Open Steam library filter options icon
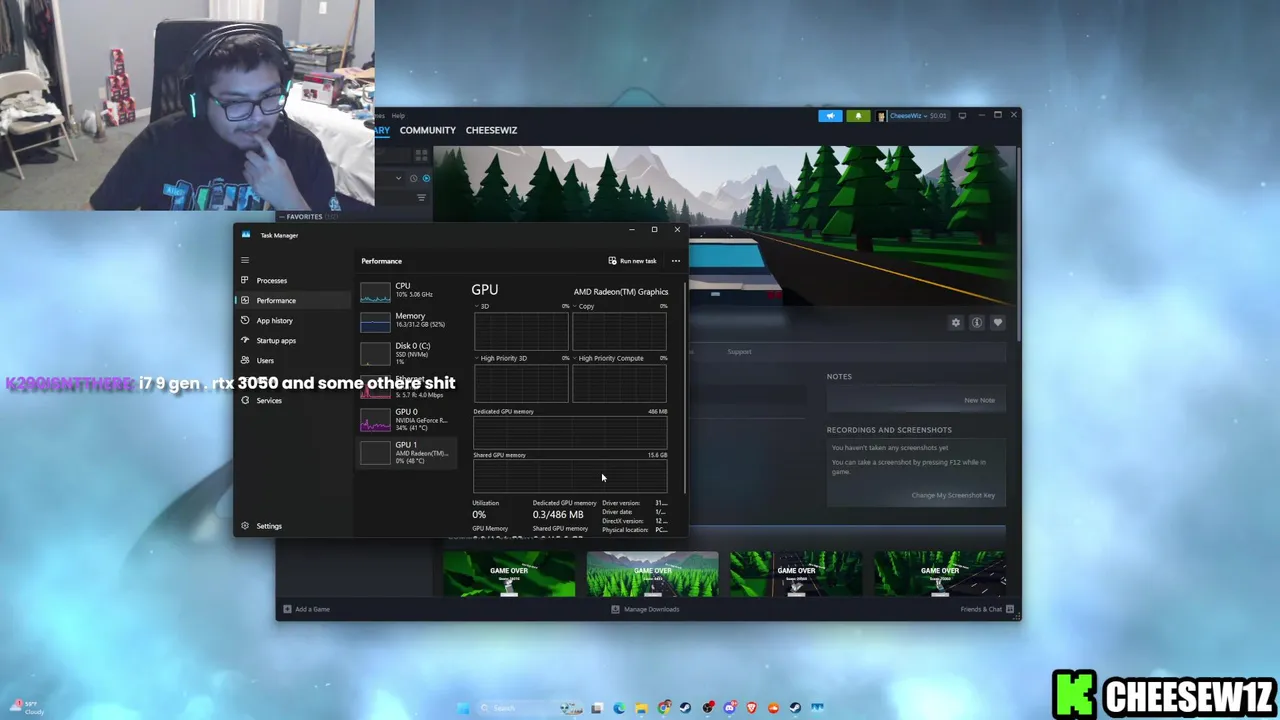Viewport: 1280px width, 720px height. [421, 198]
